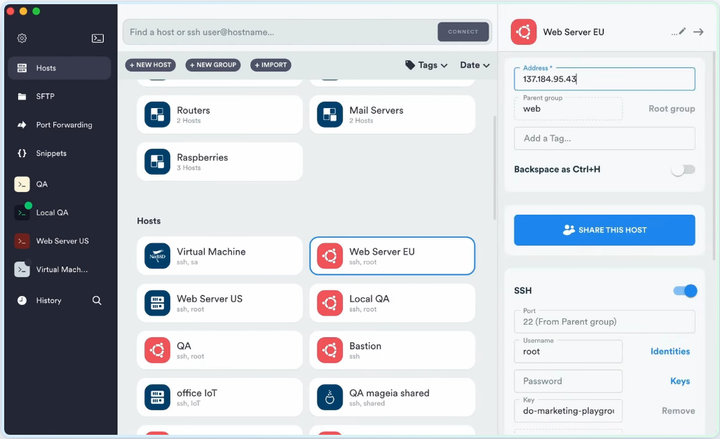Select the office IoT host name
720x439 pixels.
click(x=197, y=393)
